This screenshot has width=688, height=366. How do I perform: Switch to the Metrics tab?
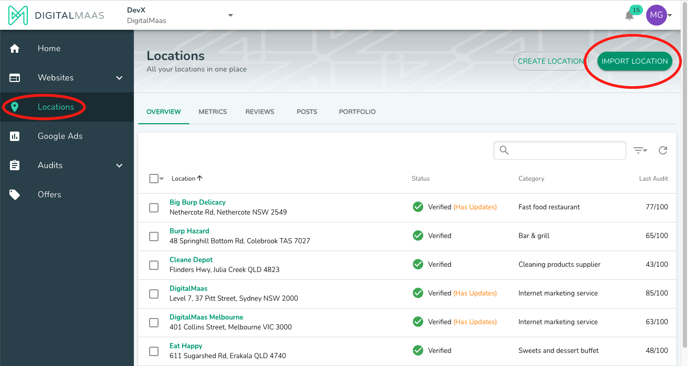(213, 111)
